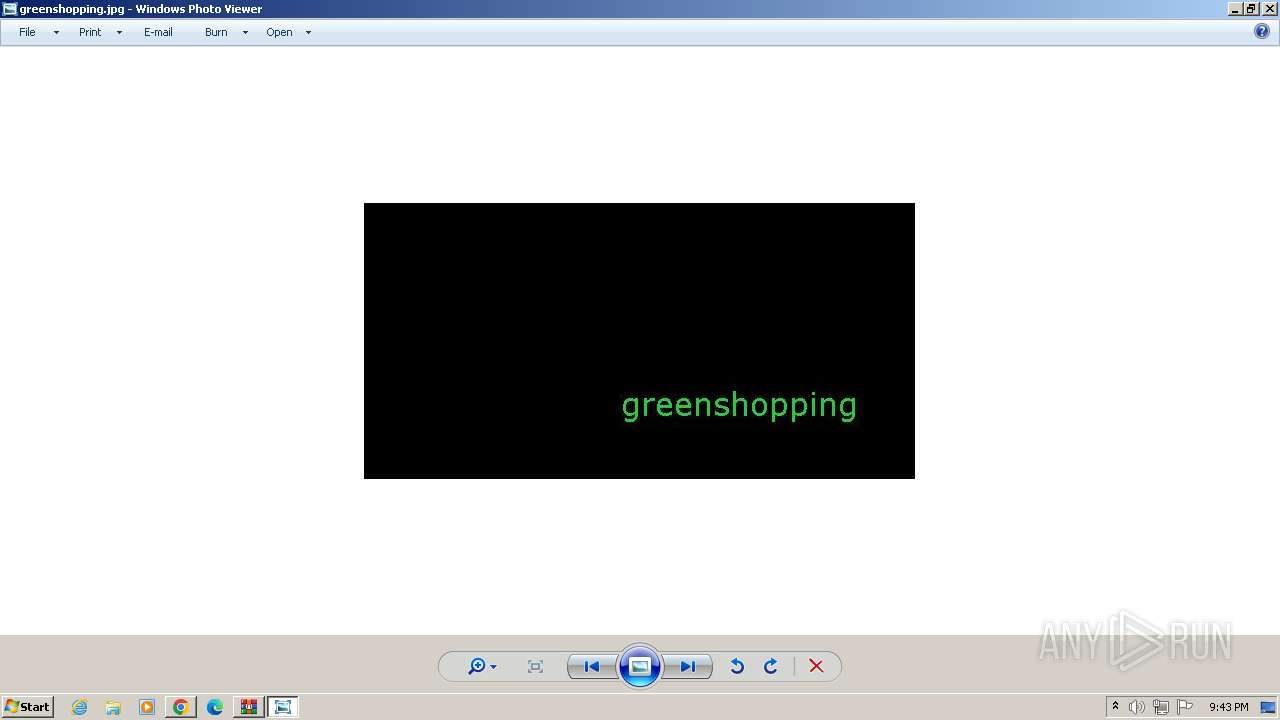Restore down the Photo Viewer window
1280x720 pixels.
click(1251, 8)
